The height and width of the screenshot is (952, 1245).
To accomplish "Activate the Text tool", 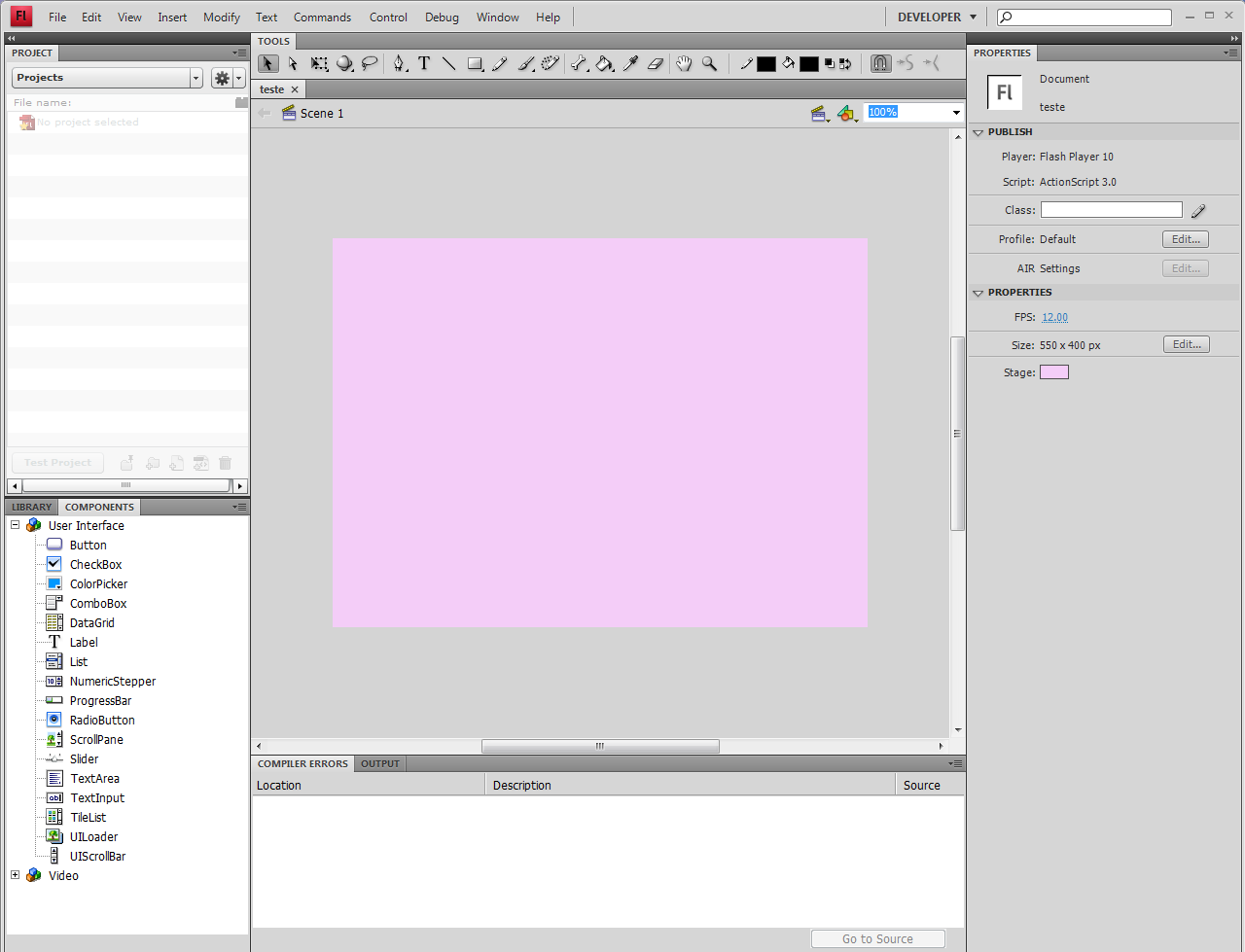I will pyautogui.click(x=424, y=63).
